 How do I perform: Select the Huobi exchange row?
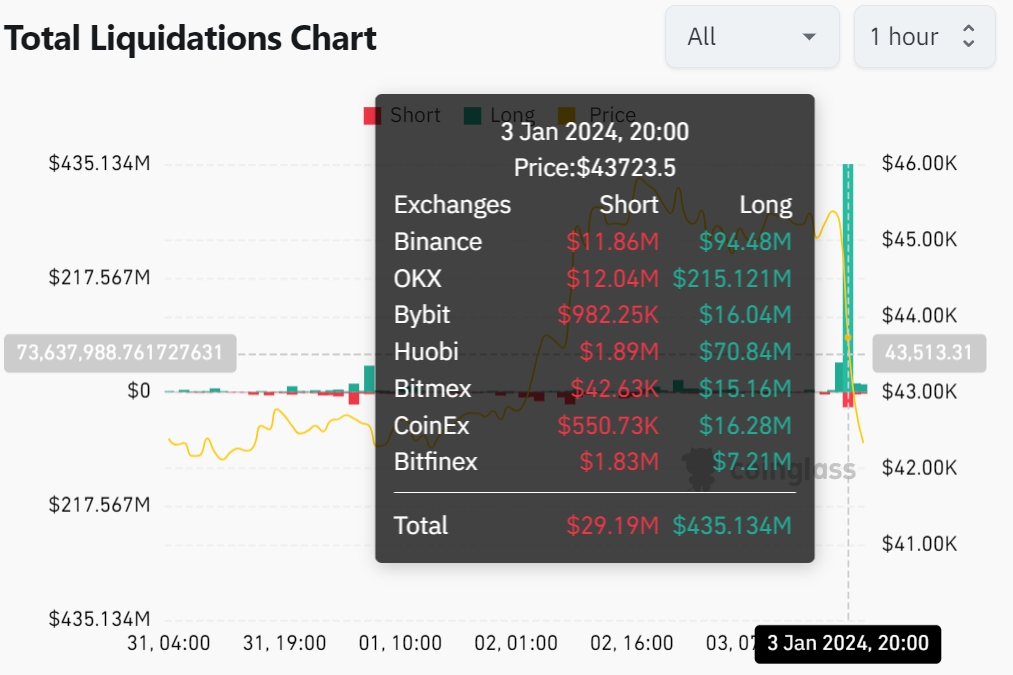[x=593, y=351]
